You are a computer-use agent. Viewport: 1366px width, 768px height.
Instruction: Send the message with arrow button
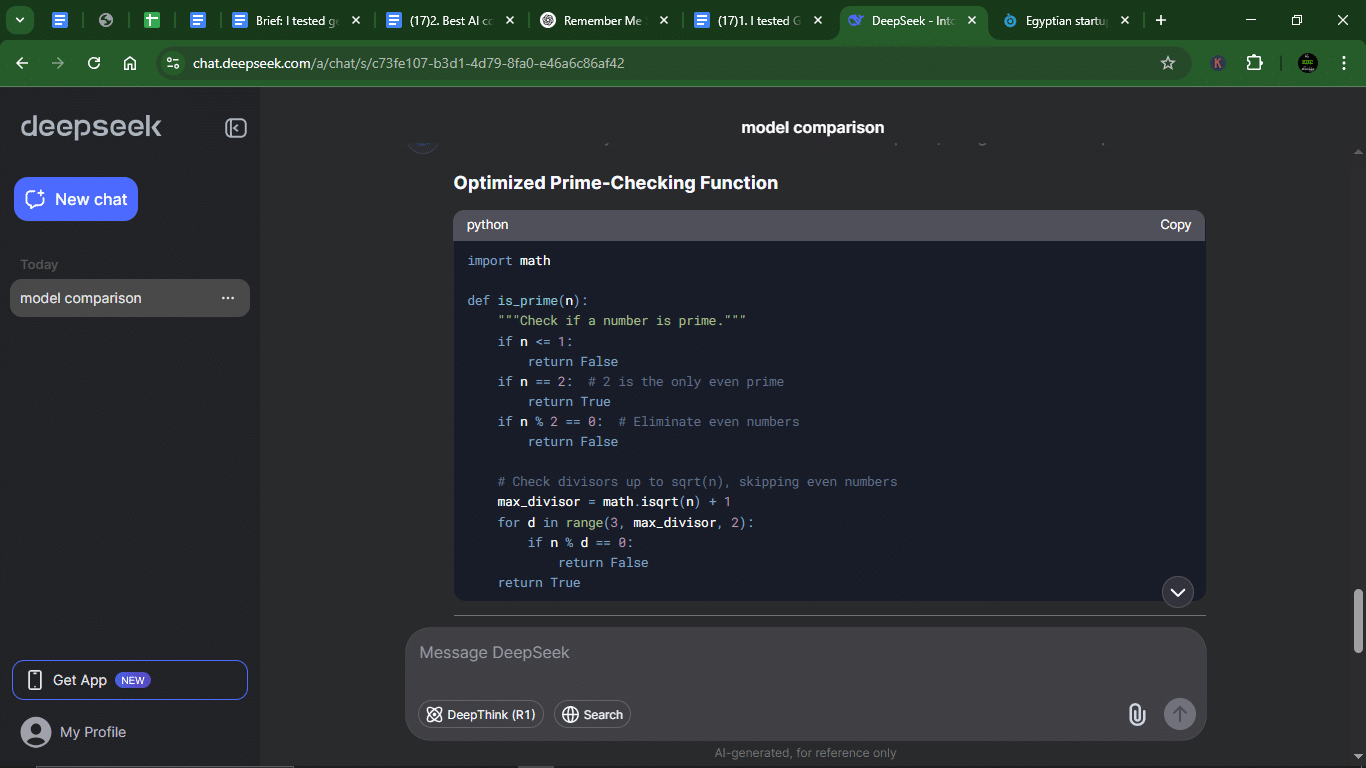[x=1180, y=714]
